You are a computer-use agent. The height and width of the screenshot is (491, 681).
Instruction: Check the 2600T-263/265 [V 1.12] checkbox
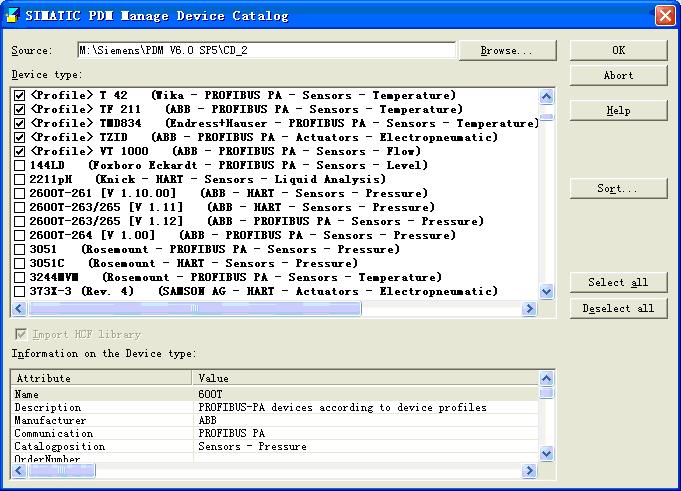pyautogui.click(x=20, y=221)
